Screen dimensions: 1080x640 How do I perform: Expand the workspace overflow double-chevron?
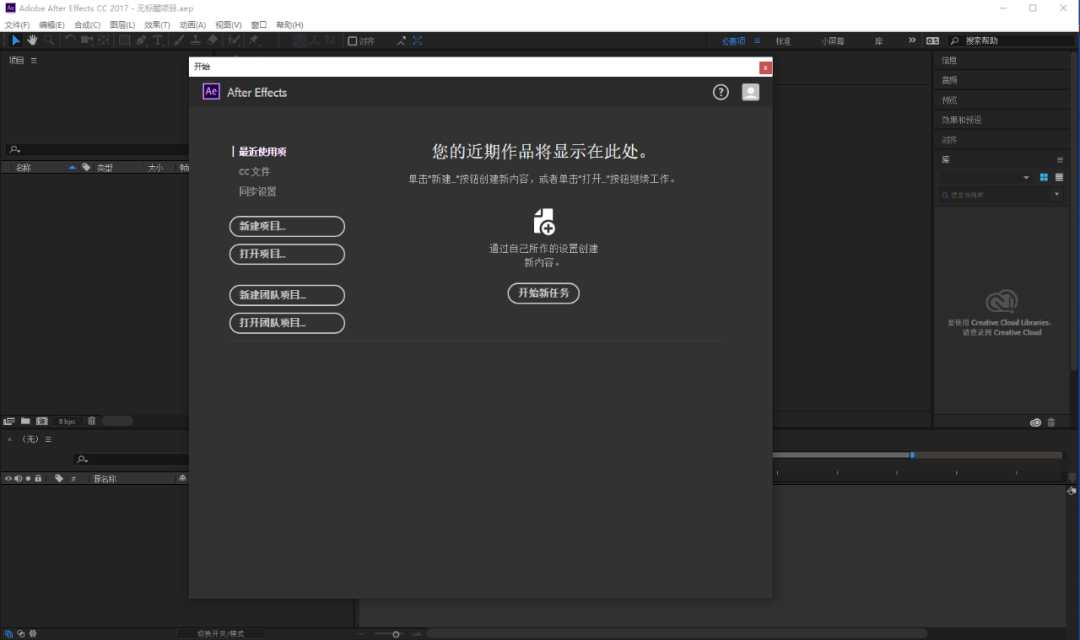tap(912, 41)
